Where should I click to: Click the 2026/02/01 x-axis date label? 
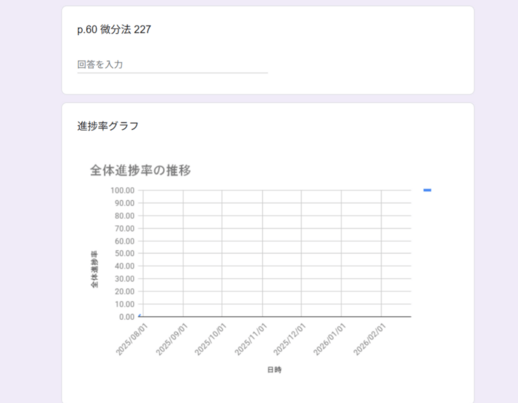tap(370, 339)
